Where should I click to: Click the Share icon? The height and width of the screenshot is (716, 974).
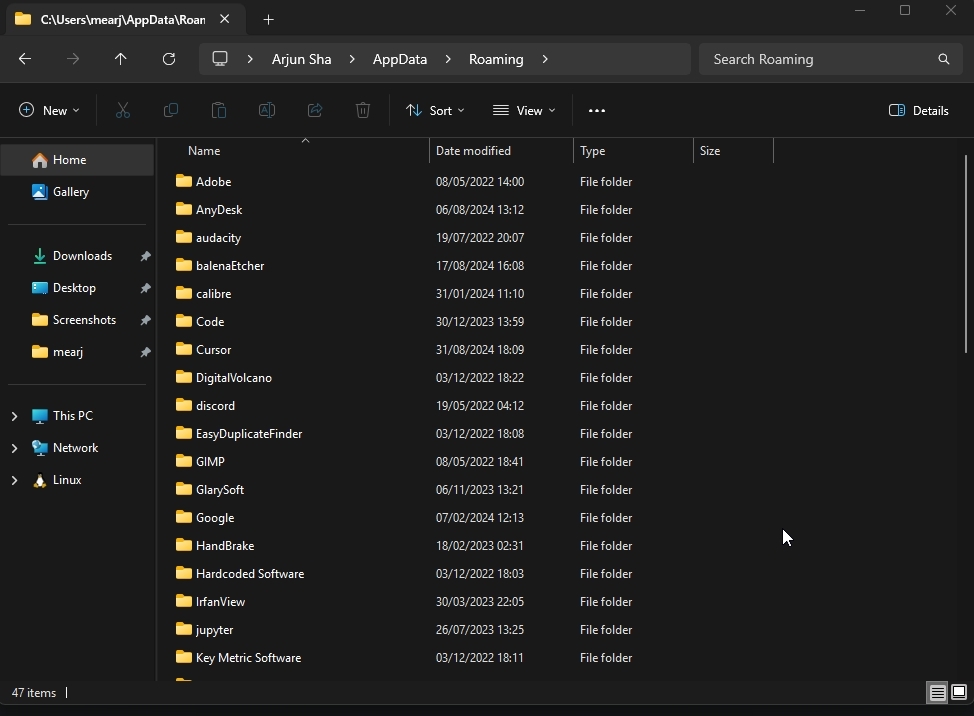314,110
